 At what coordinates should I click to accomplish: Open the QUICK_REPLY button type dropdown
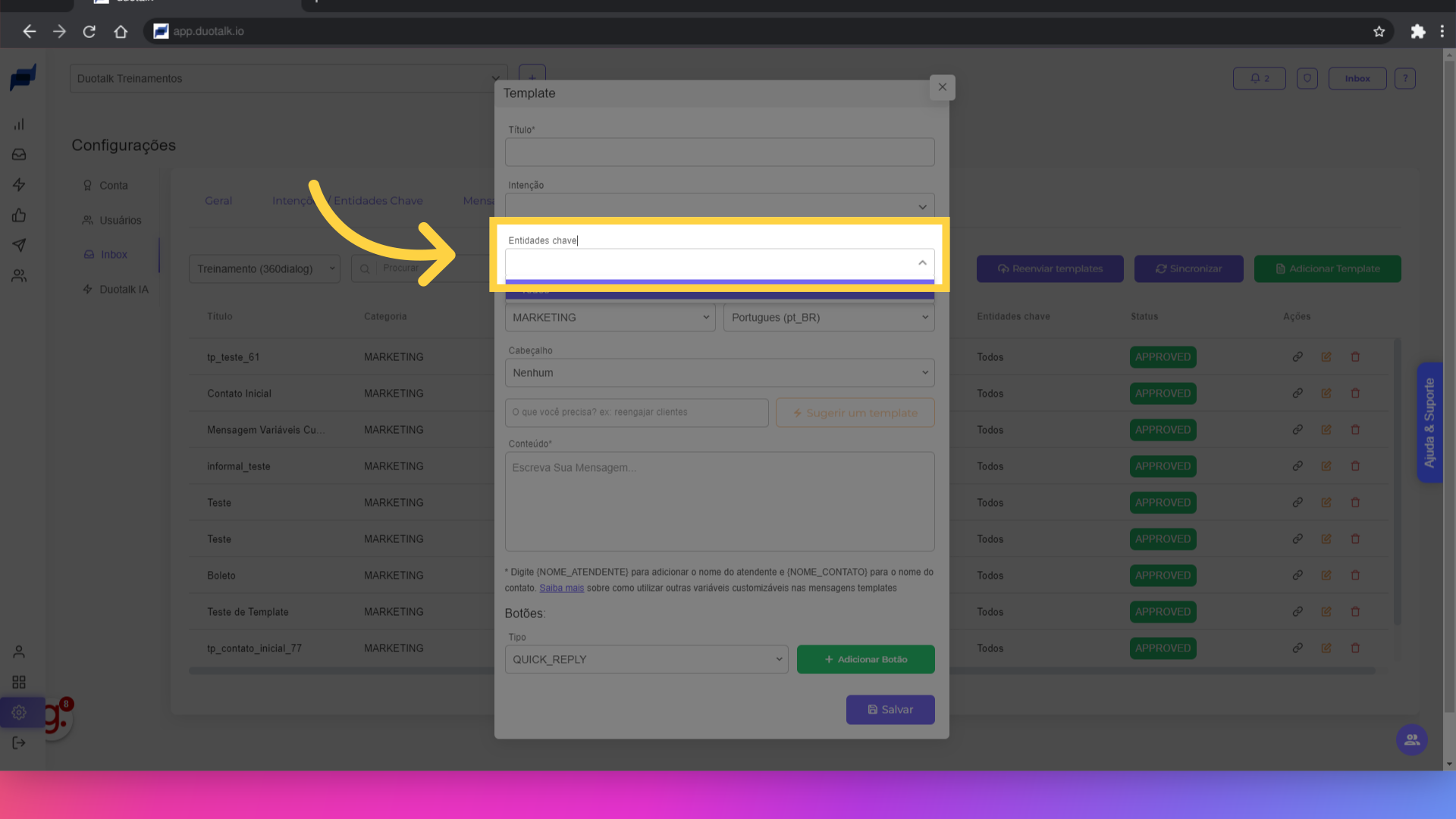[x=647, y=659]
